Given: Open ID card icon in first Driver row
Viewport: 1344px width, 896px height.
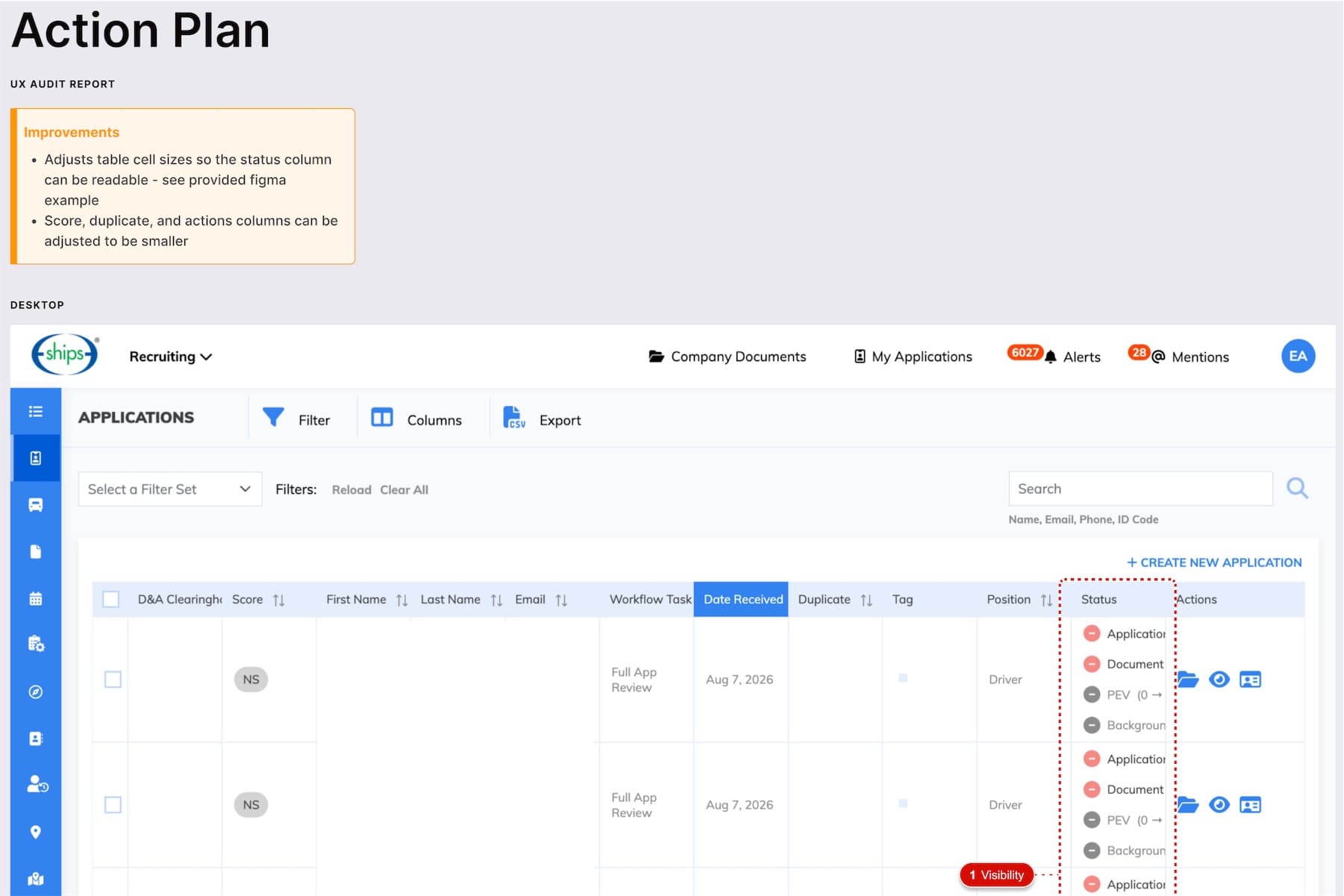Looking at the screenshot, I should pyautogui.click(x=1250, y=679).
